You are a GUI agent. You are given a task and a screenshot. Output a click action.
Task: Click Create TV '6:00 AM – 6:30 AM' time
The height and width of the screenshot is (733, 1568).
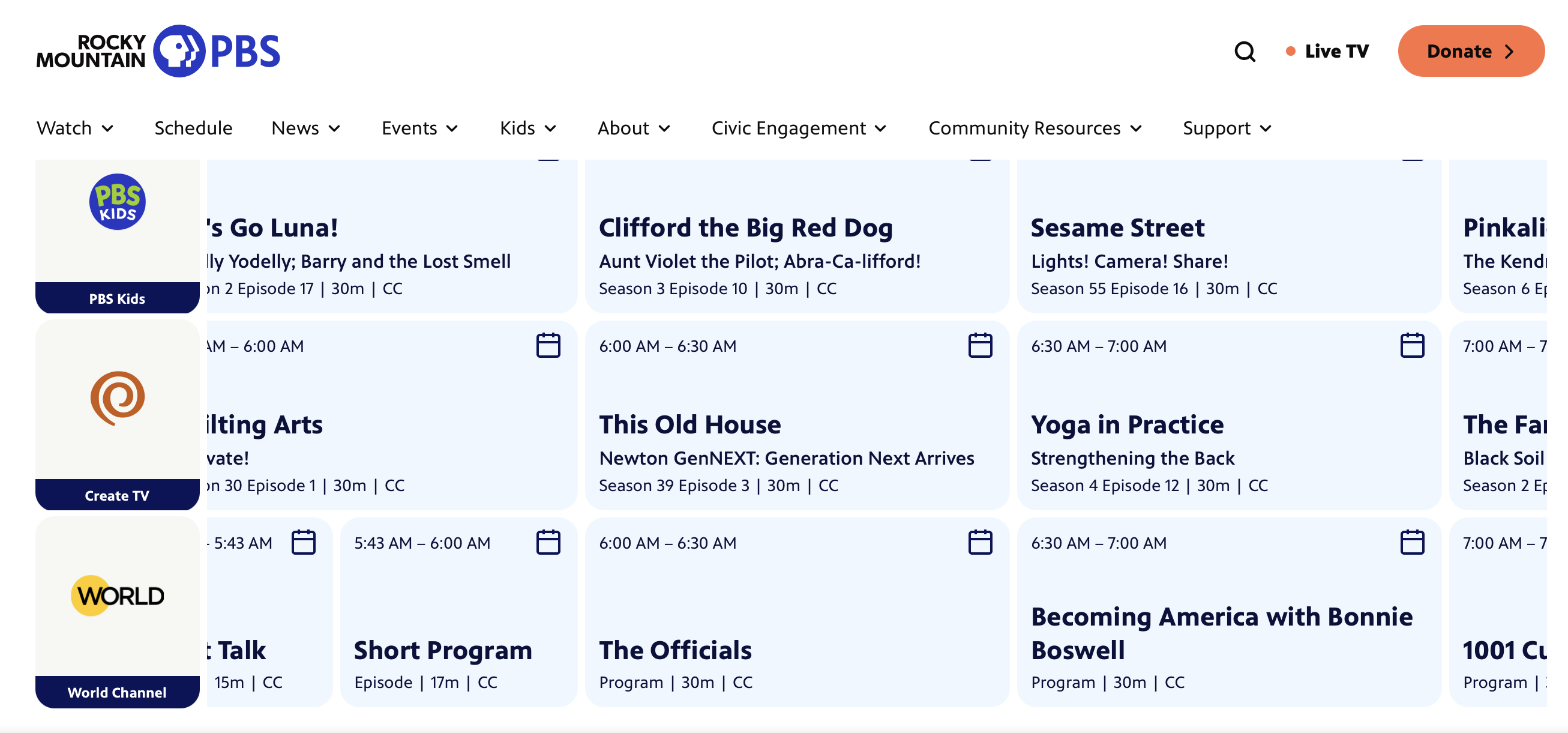[x=668, y=346]
